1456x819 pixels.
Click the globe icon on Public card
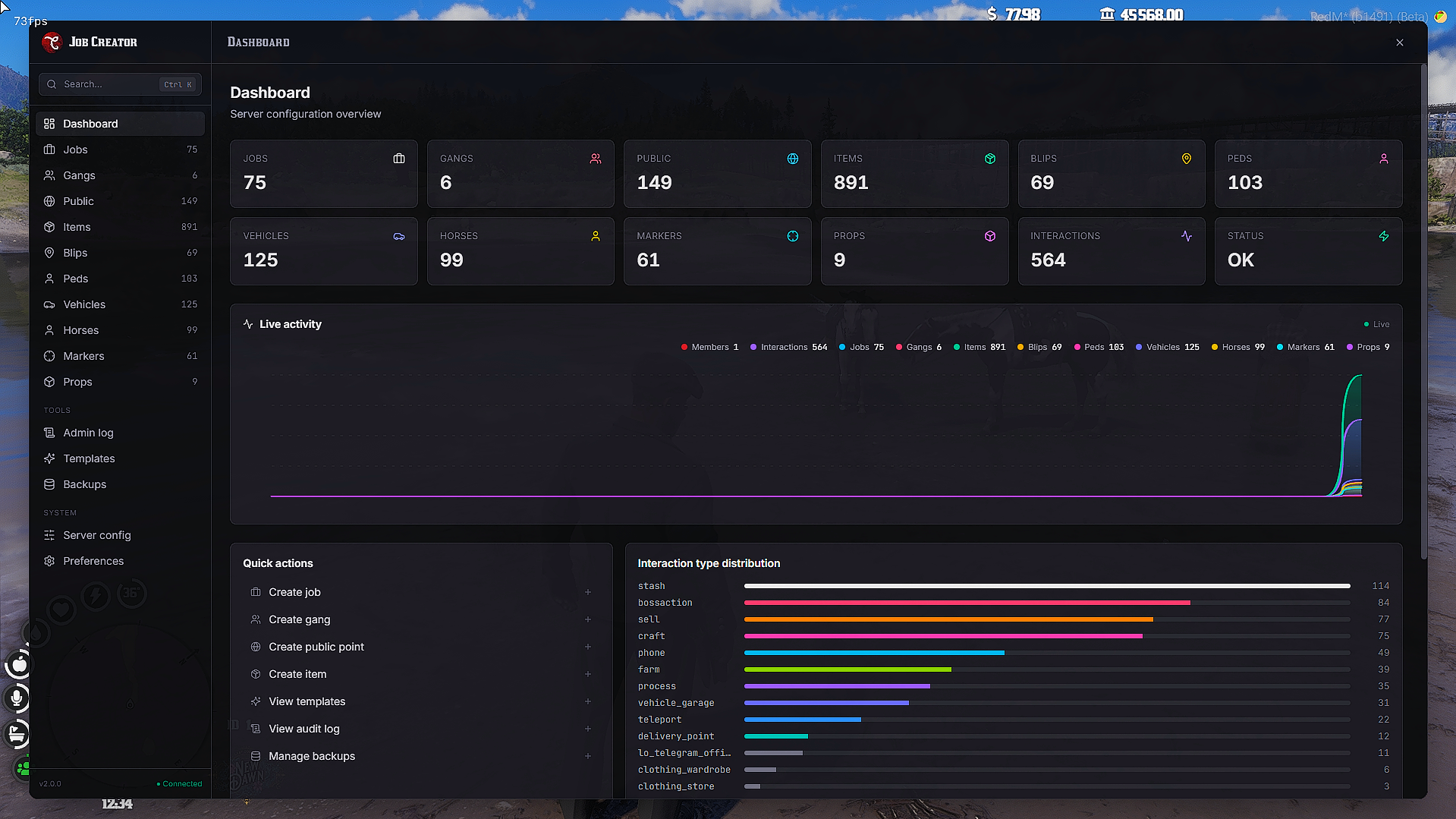pos(793,159)
